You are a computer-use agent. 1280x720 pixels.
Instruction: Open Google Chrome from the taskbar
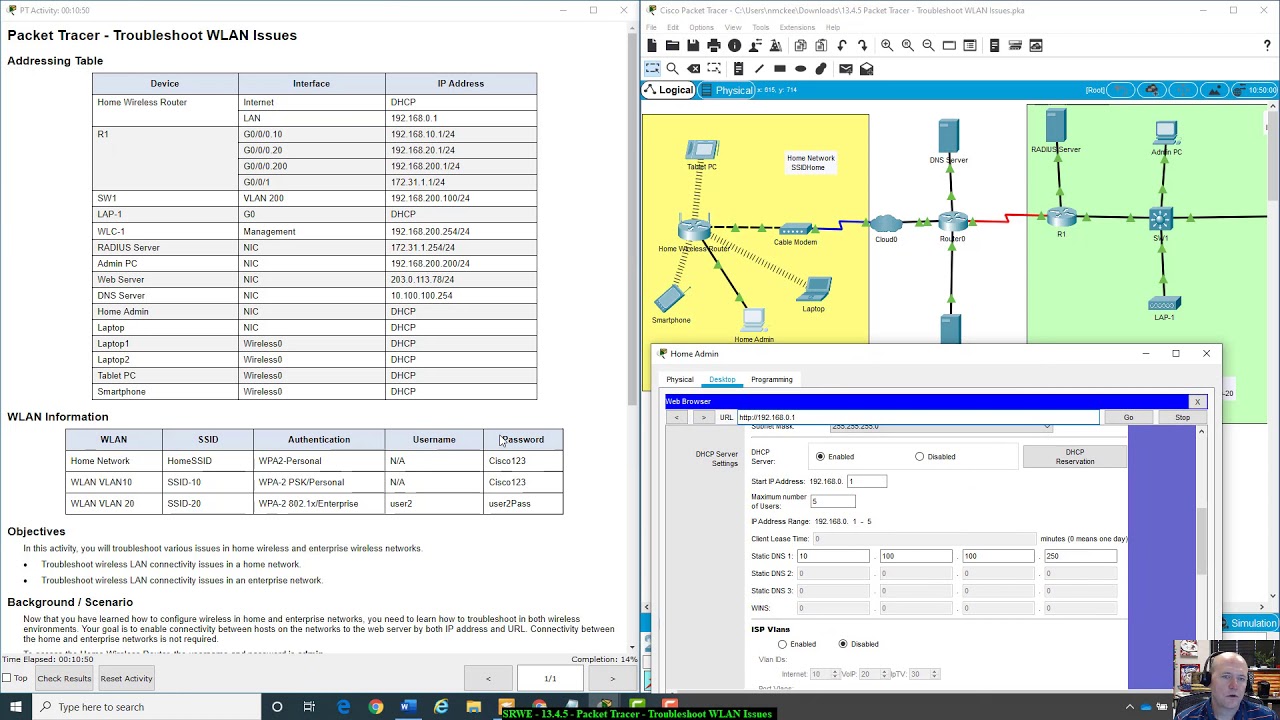click(x=375, y=707)
